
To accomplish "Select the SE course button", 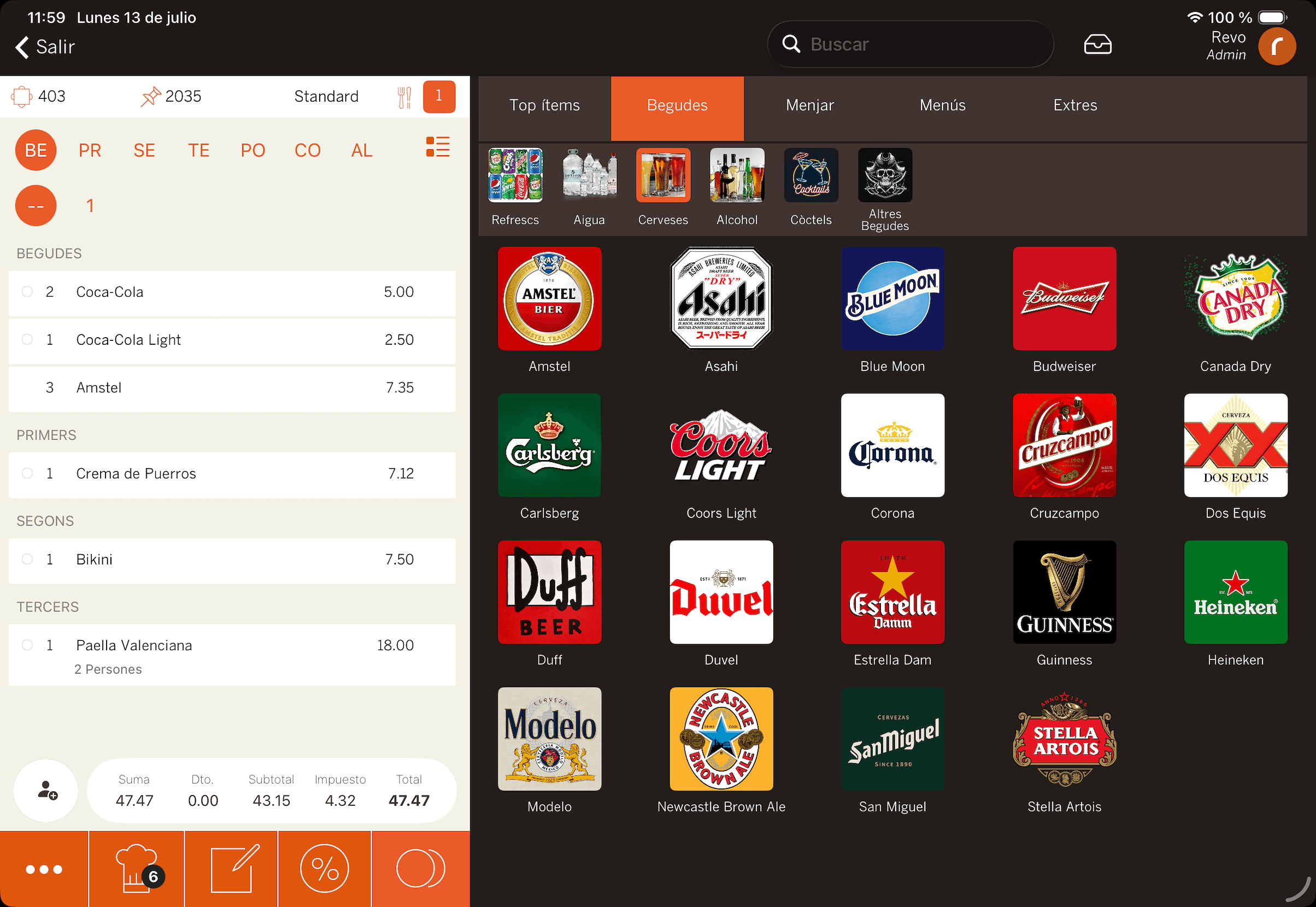I will pyautogui.click(x=144, y=150).
